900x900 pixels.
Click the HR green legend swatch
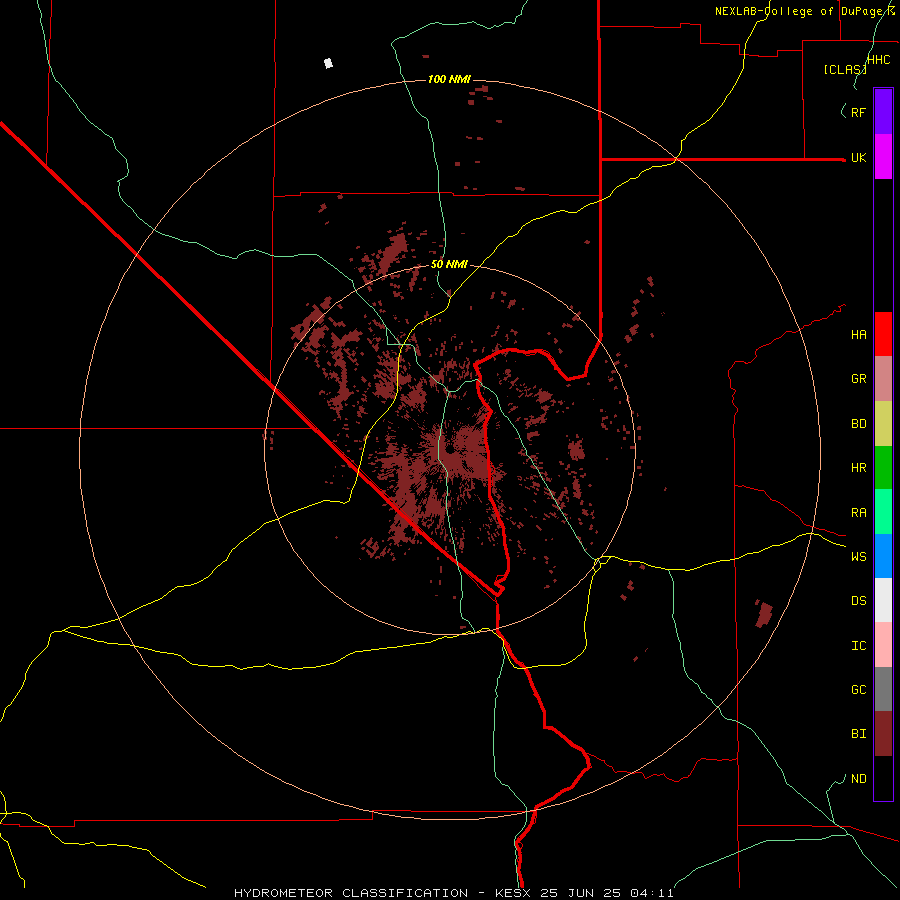tap(883, 468)
